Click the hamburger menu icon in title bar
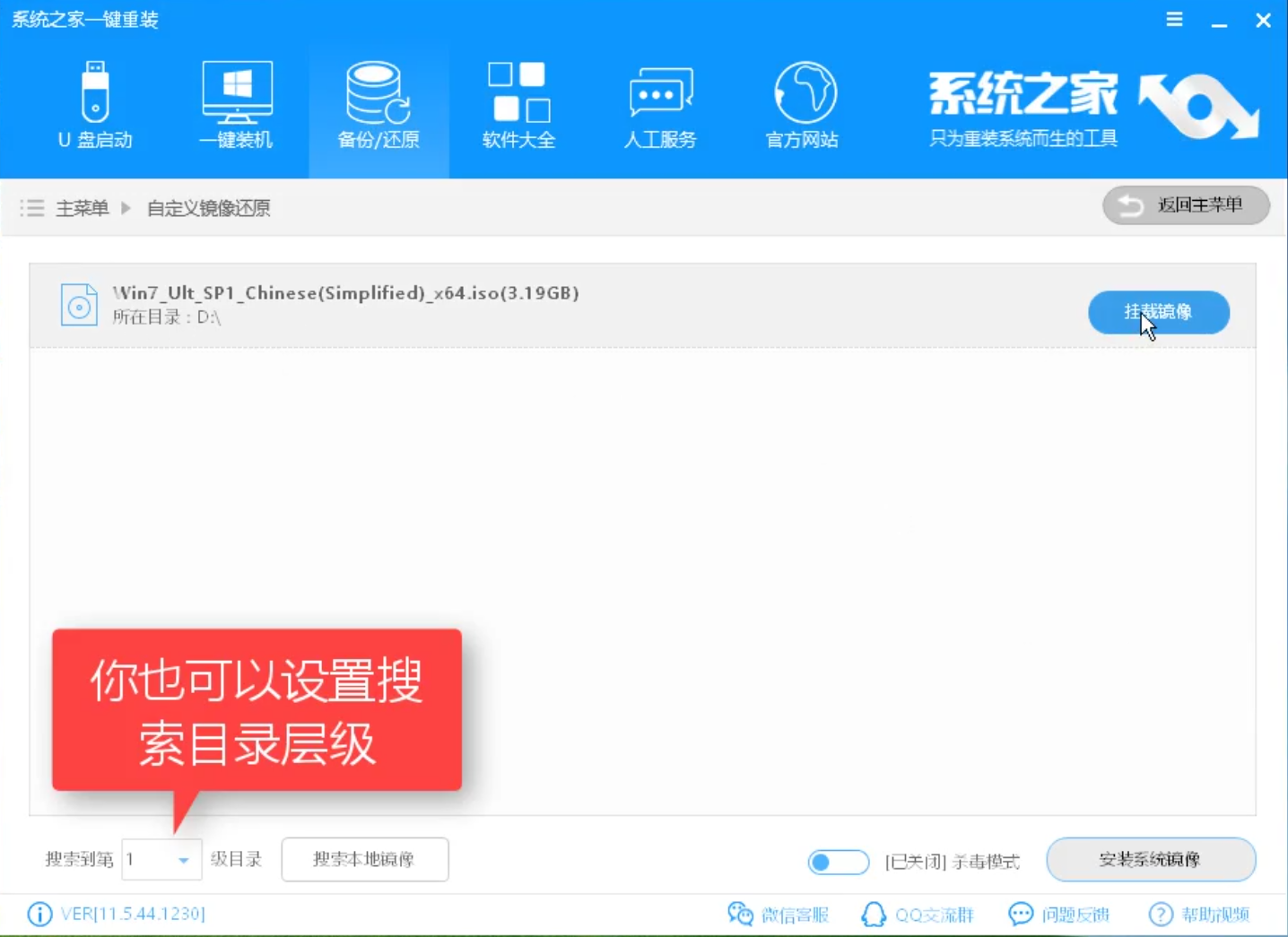This screenshot has height=937, width=1288. (x=1174, y=18)
